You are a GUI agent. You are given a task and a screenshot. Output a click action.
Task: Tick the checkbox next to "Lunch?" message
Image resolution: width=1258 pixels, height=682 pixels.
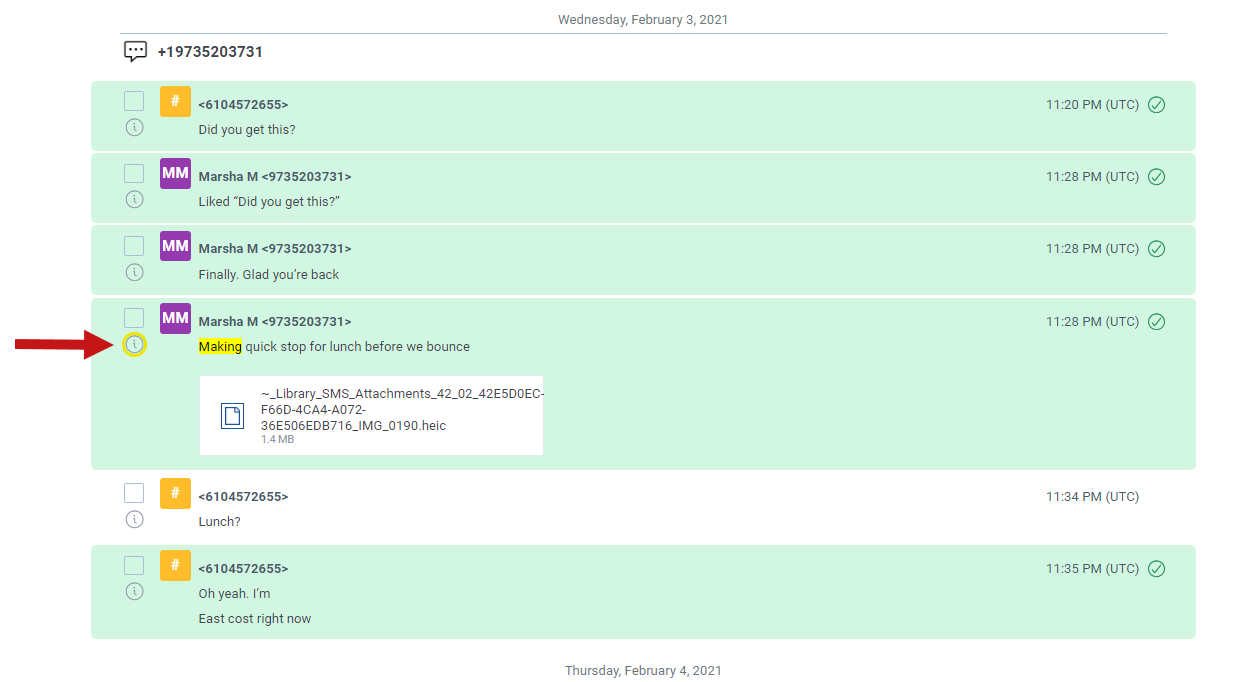(x=134, y=493)
